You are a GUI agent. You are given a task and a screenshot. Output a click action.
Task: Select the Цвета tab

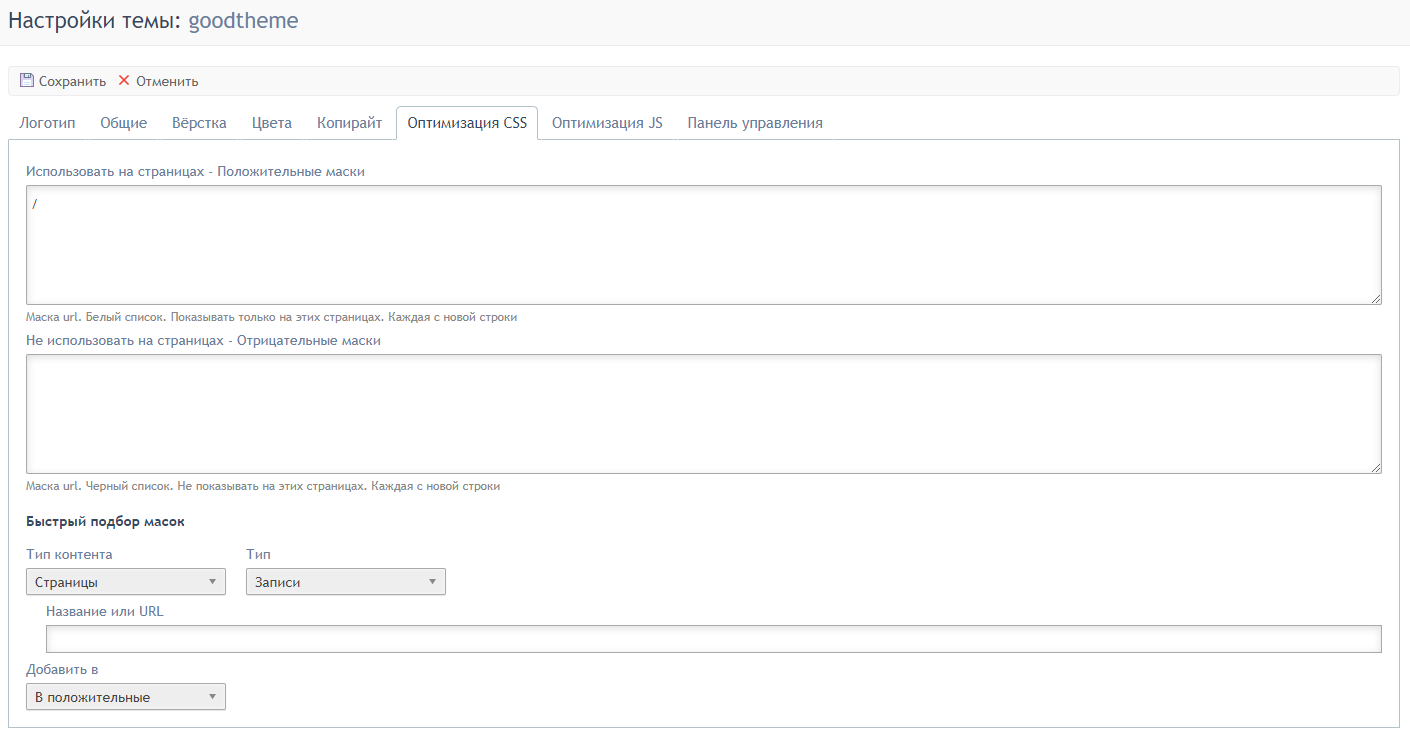click(272, 123)
